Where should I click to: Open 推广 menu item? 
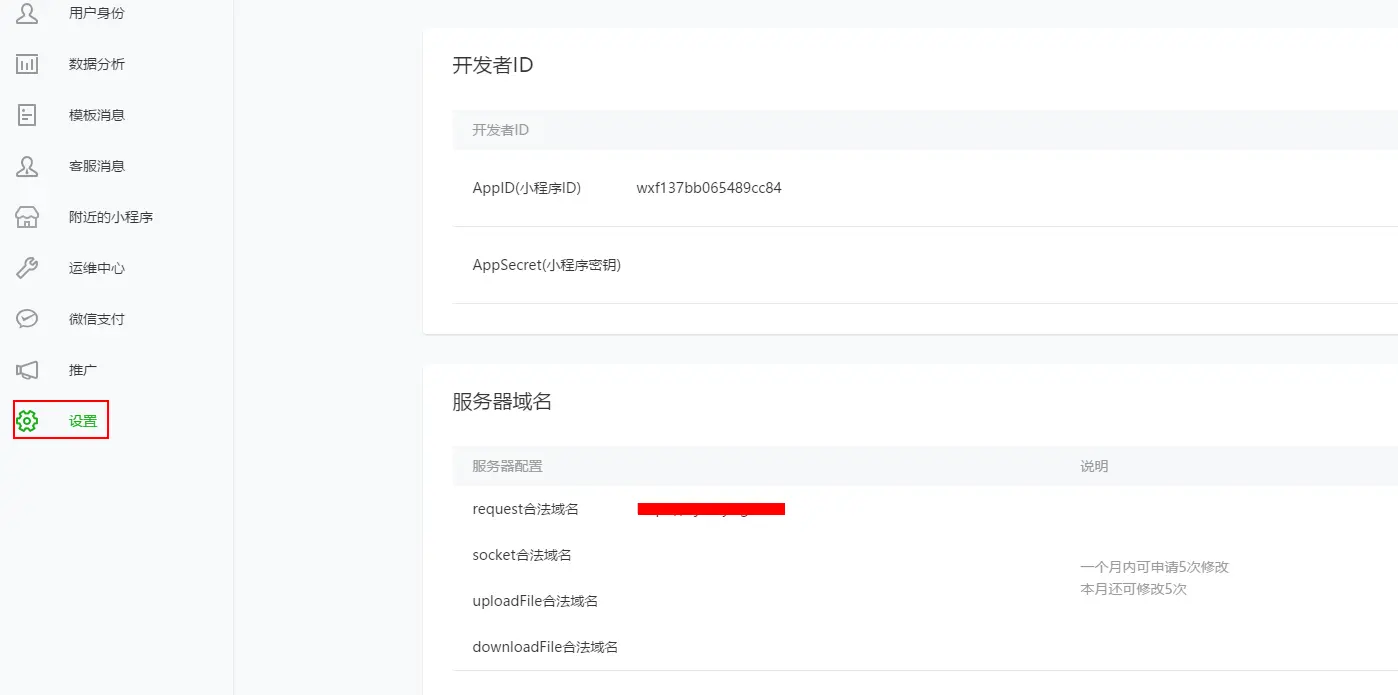pos(83,370)
